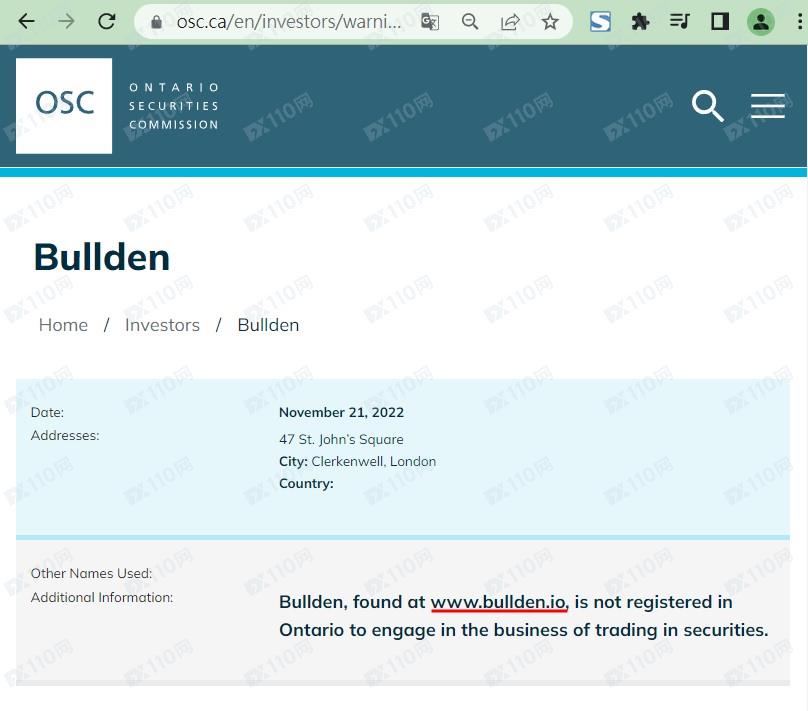Toggle the browser side panel
Image resolution: width=808 pixels, height=711 pixels.
[x=720, y=21]
